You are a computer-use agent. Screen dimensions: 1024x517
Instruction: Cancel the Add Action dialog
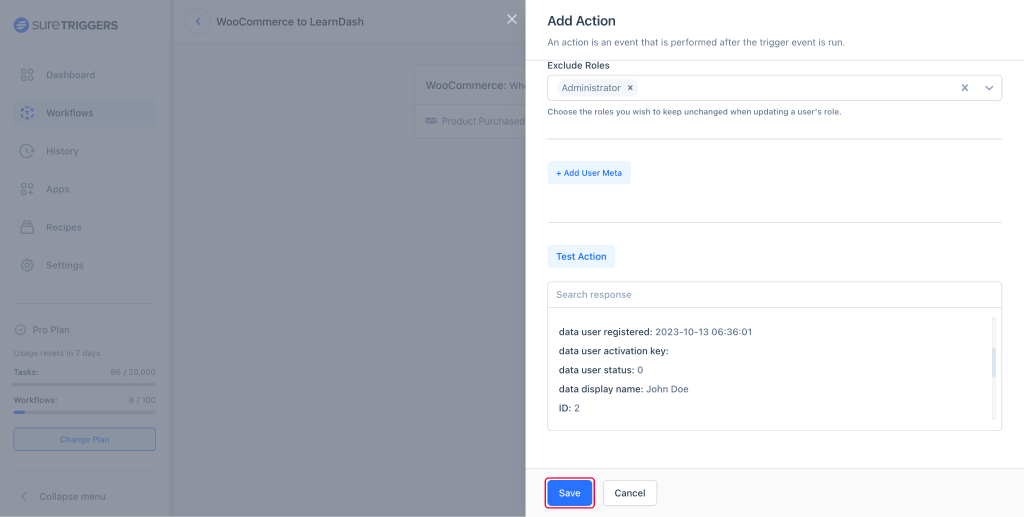(630, 493)
